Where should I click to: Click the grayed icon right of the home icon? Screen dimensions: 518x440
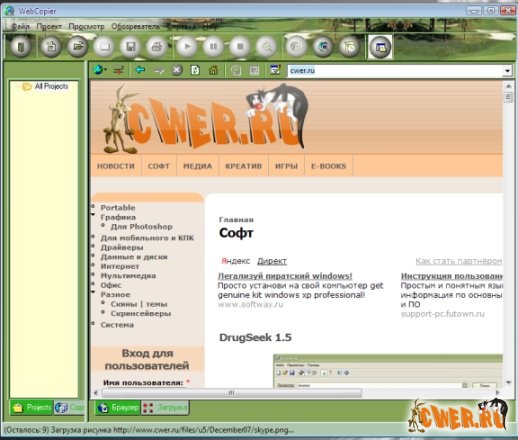coord(236,70)
